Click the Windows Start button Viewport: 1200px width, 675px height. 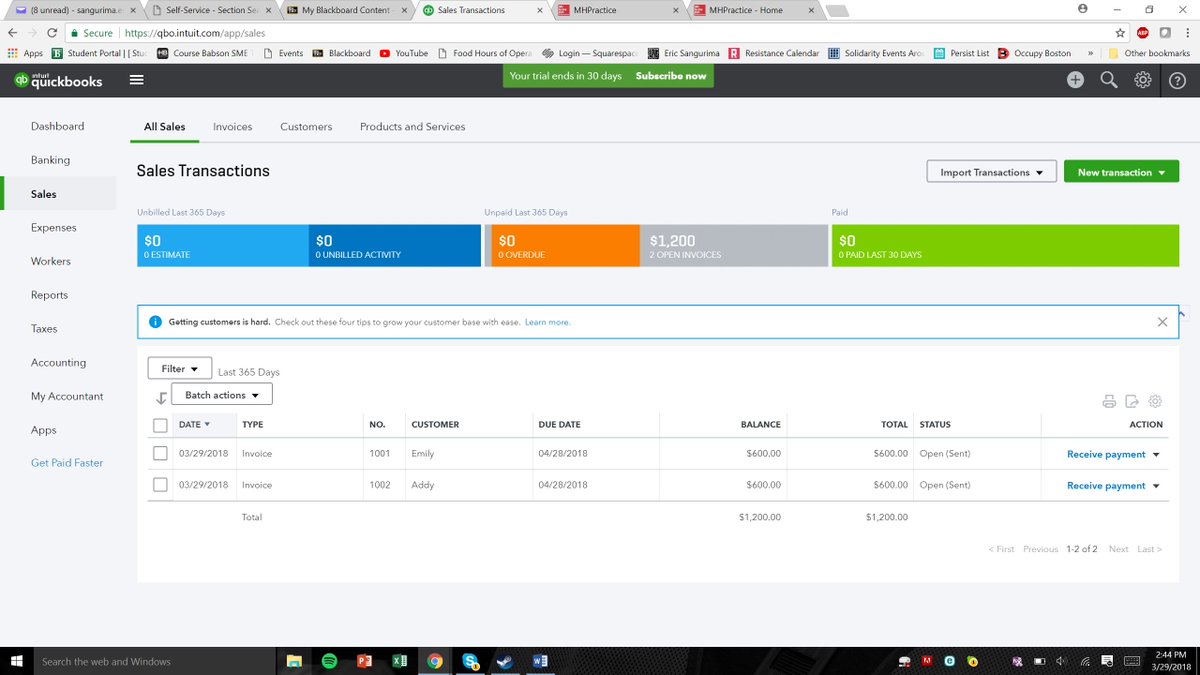tap(16, 661)
